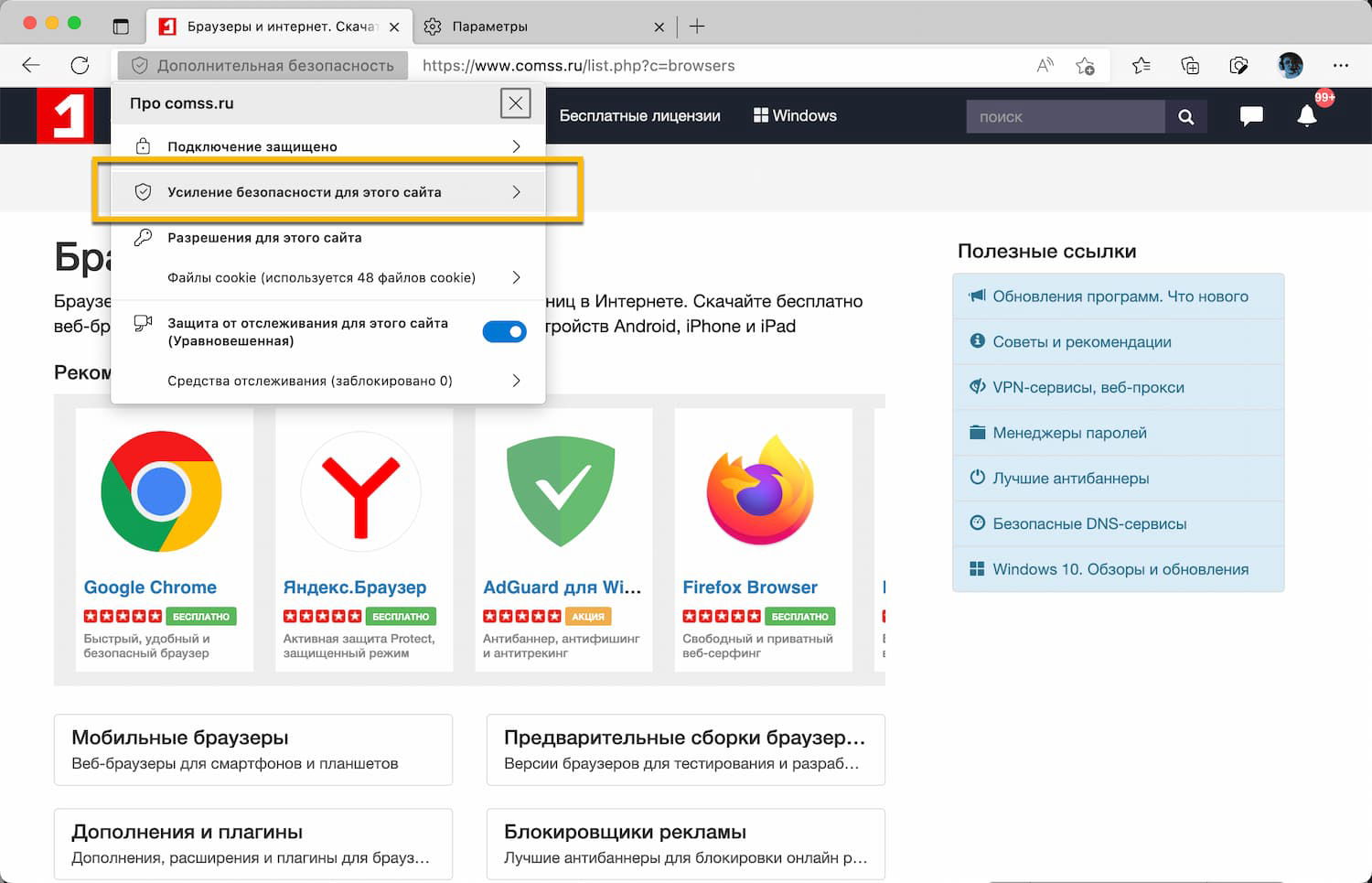The width and height of the screenshot is (1372, 883).
Task: Click the comss.ru red logo
Action: [65, 116]
